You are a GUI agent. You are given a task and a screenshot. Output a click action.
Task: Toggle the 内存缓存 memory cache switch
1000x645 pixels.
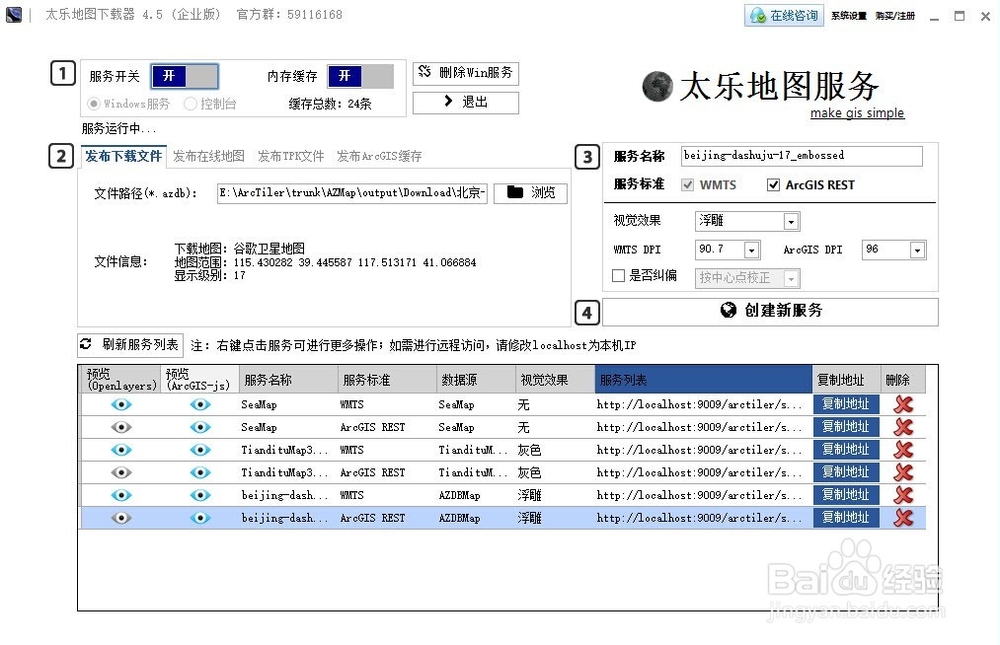(360, 77)
